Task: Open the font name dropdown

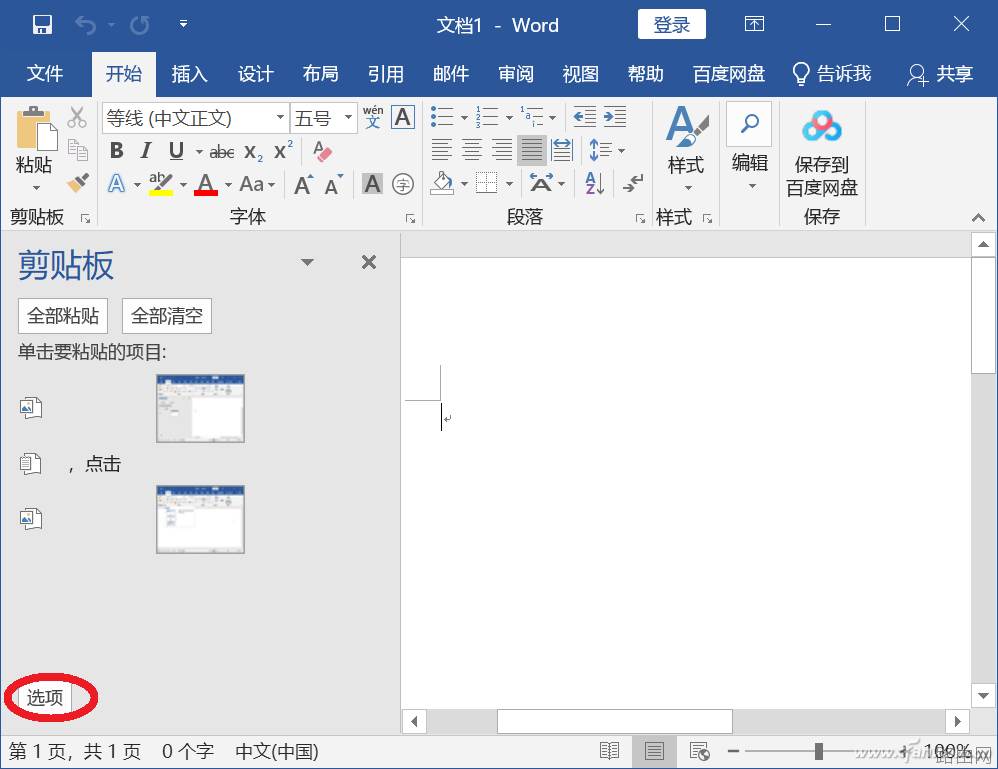Action: 280,117
